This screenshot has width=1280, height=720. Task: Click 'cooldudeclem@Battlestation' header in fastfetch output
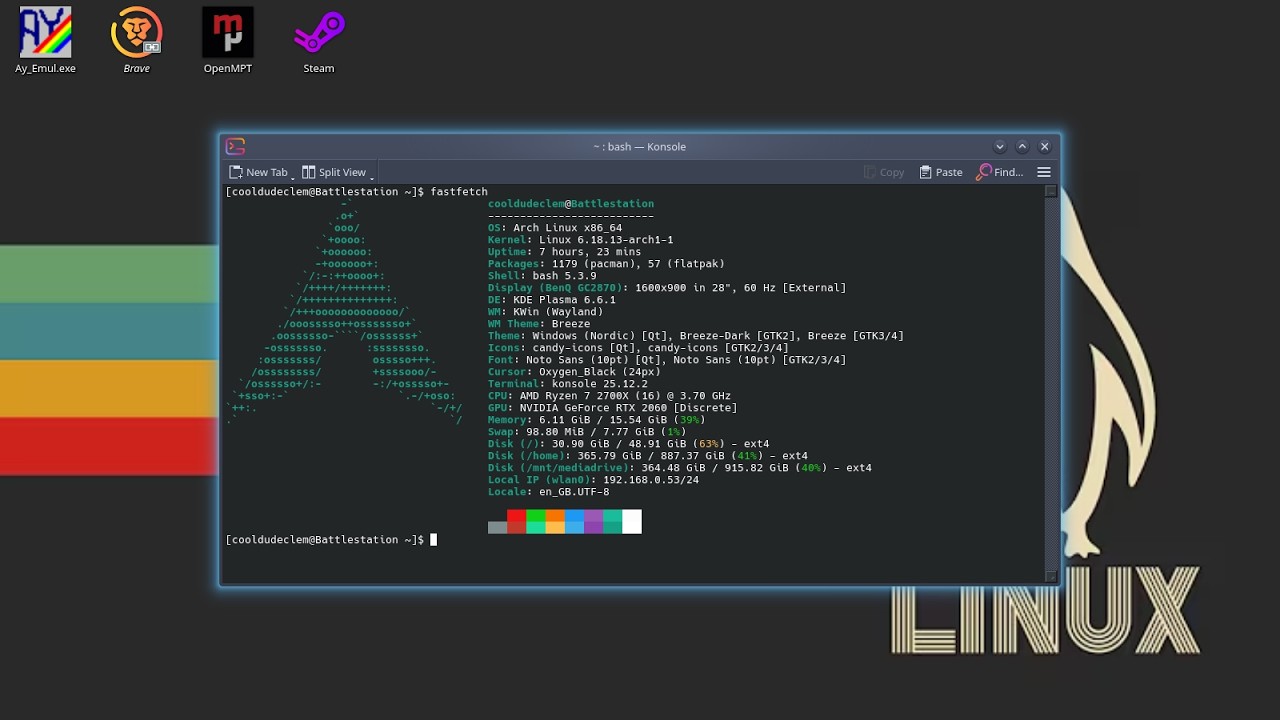pos(571,204)
